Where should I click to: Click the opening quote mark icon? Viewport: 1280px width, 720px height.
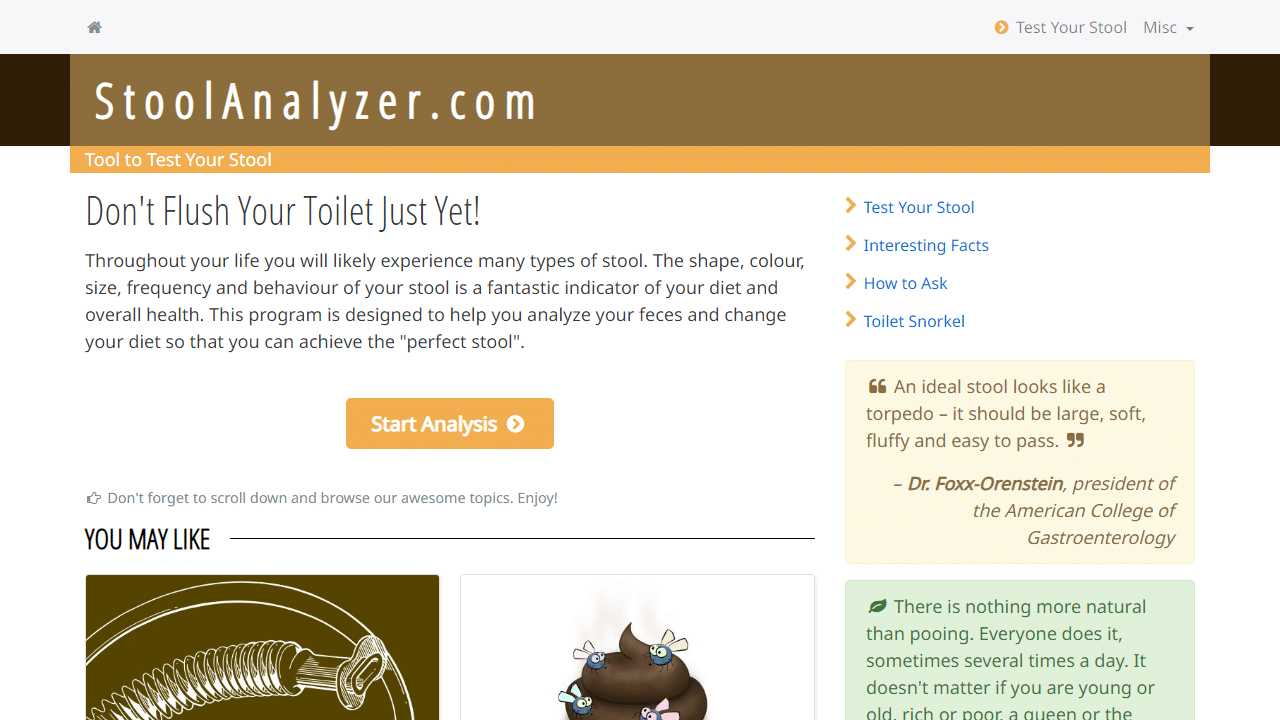pos(877,386)
